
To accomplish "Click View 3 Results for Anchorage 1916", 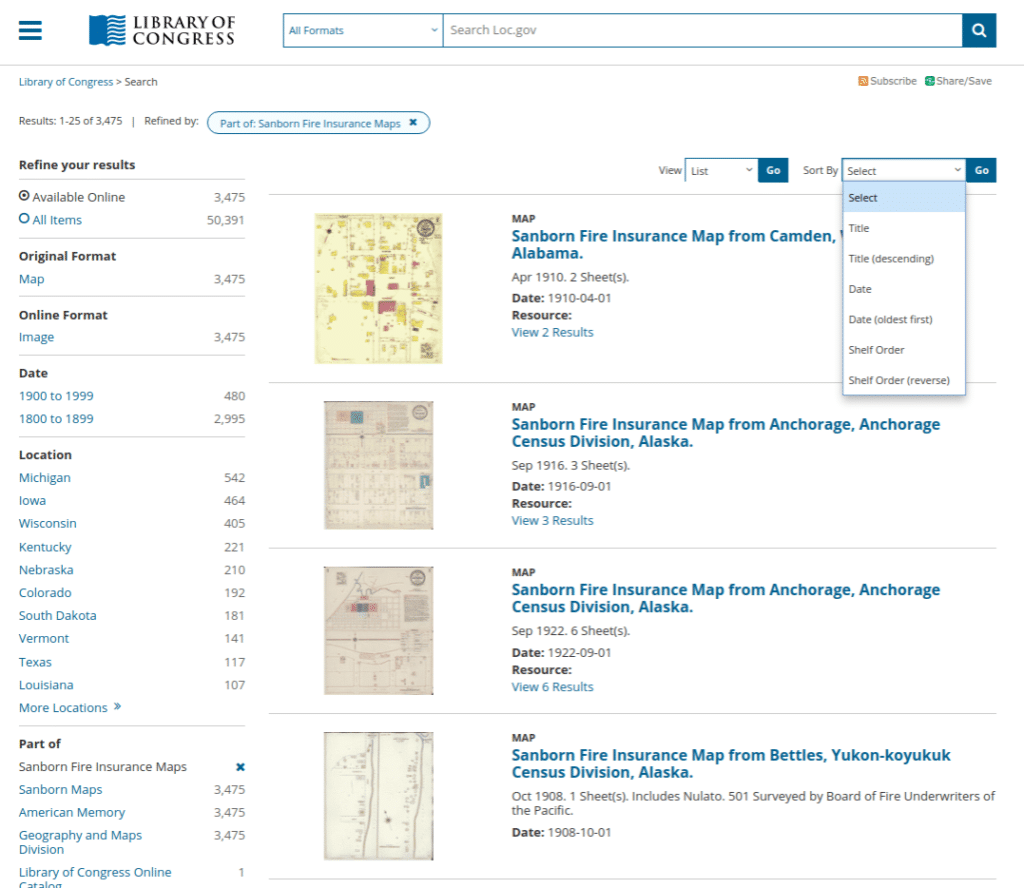I will [x=552, y=520].
